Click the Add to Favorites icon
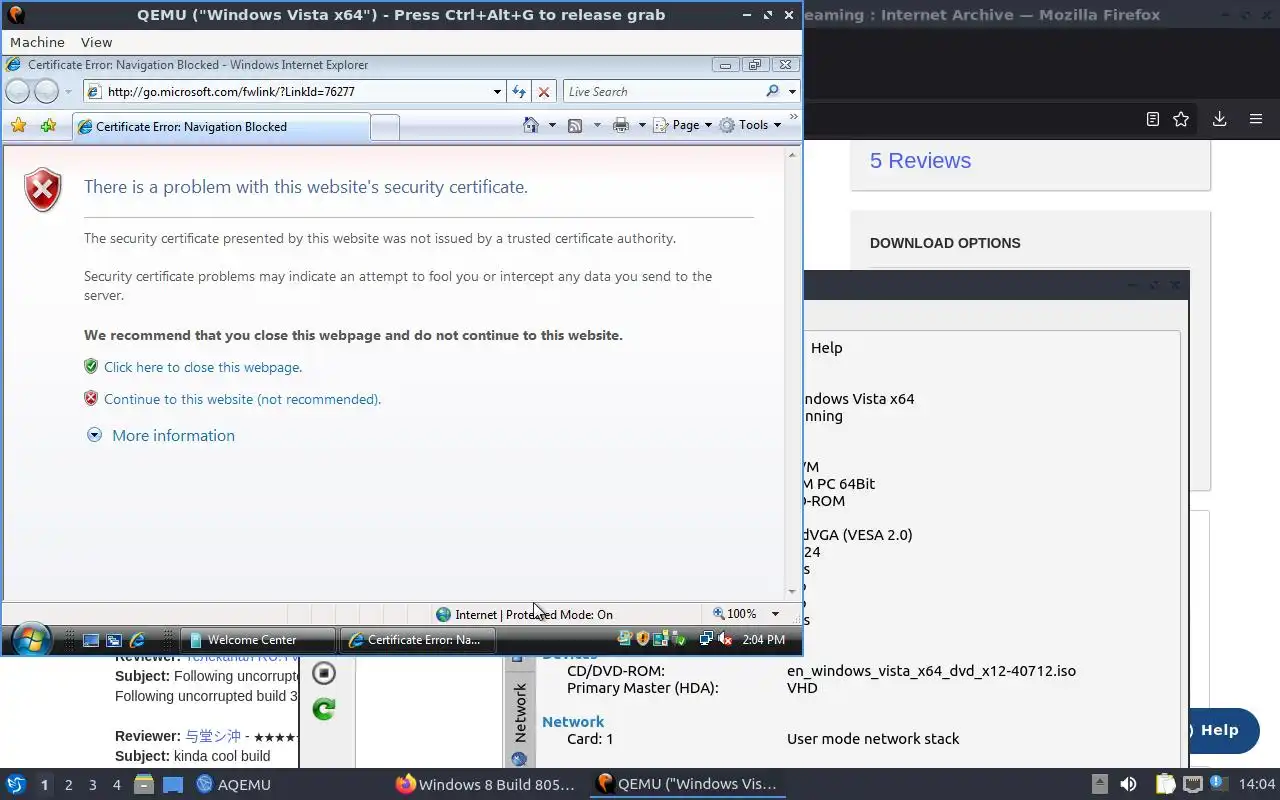Viewport: 1280px width, 800px height. [48, 126]
